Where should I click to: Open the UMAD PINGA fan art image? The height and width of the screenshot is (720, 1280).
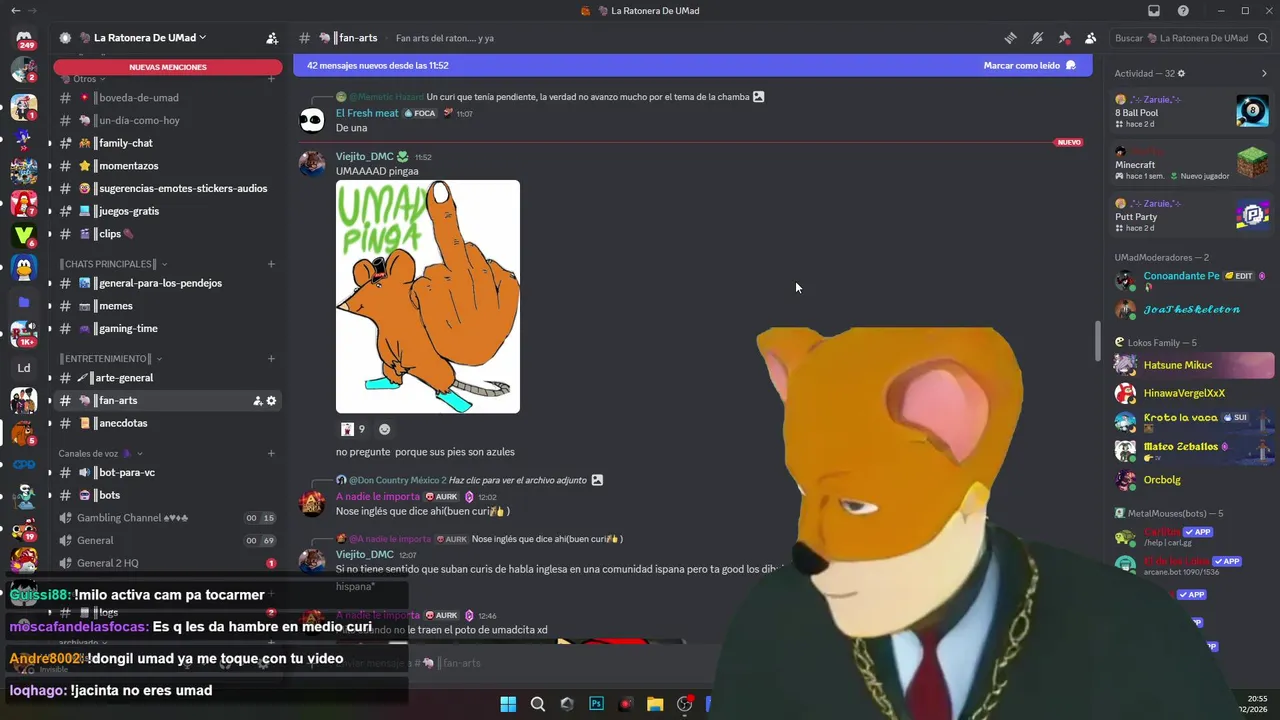(x=428, y=296)
